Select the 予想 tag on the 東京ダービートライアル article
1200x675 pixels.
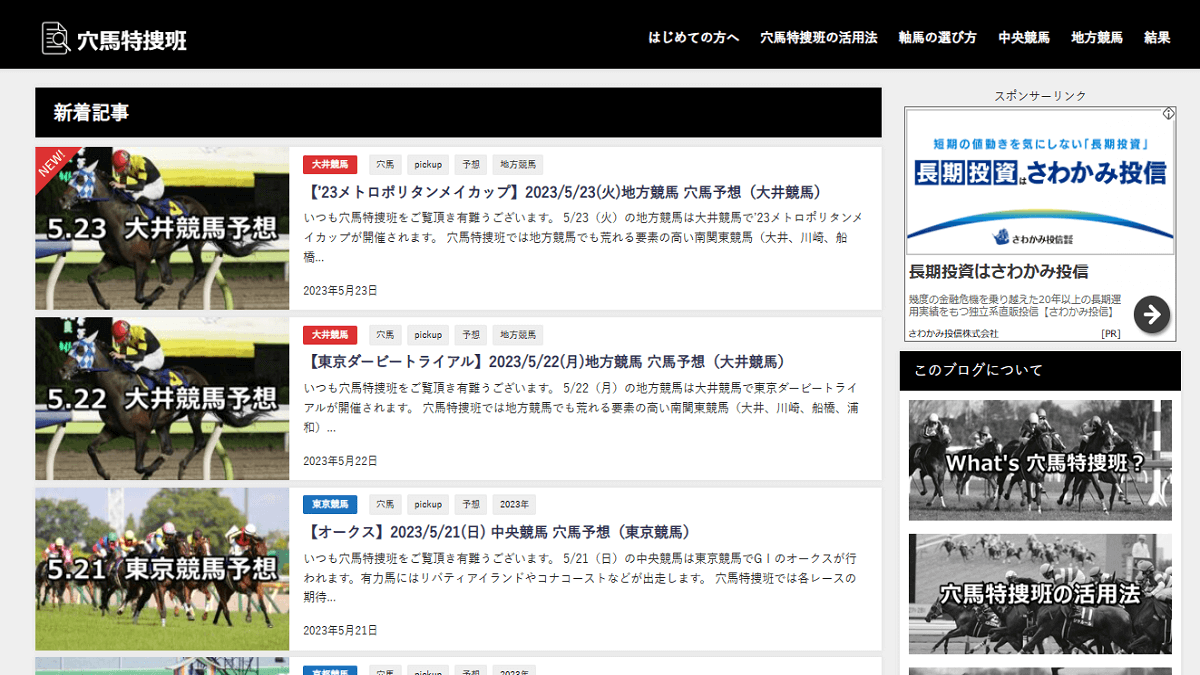470,335
